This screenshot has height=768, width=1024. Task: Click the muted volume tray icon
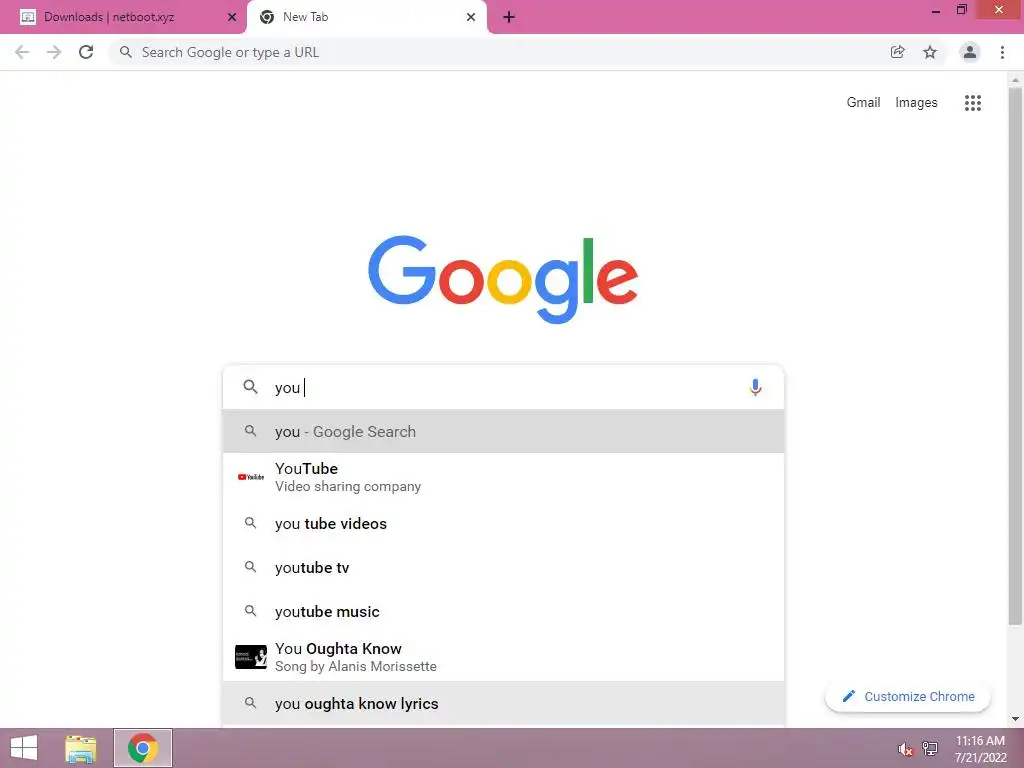(x=905, y=750)
